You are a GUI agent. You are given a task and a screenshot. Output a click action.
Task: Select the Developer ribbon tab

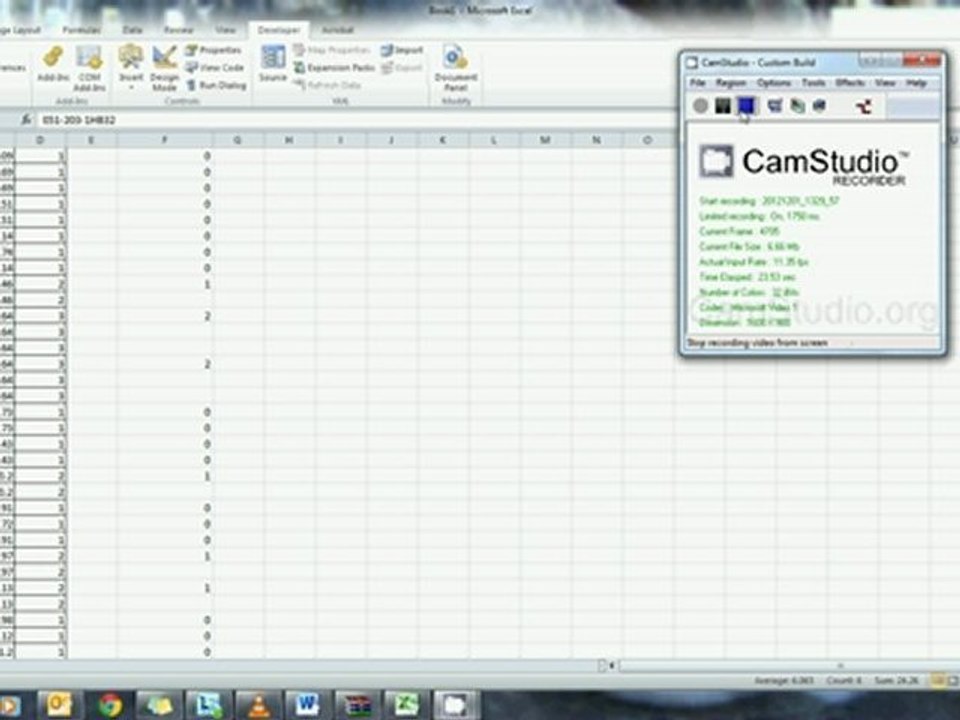279,30
